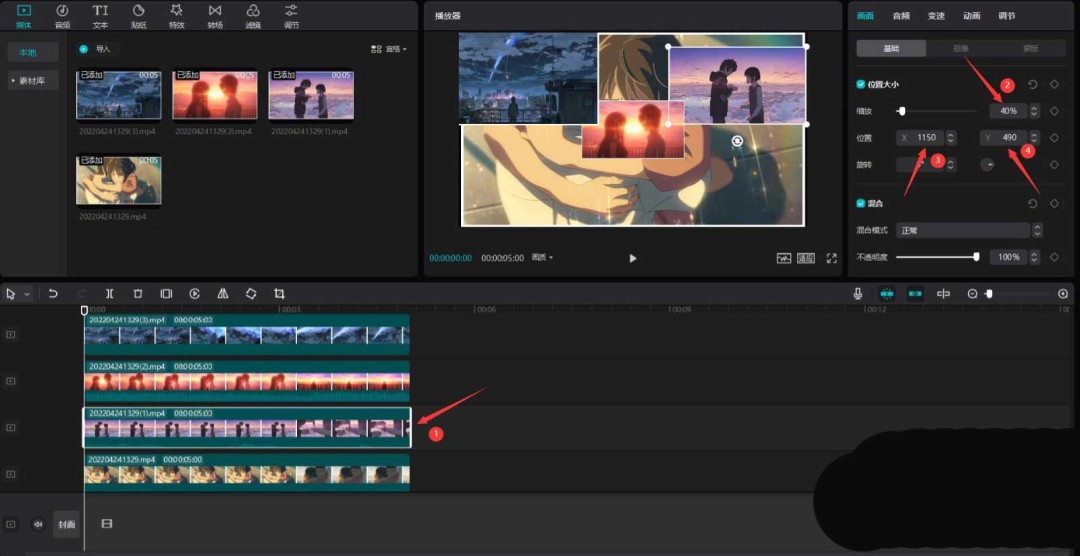Open the 滤镜 (filters) panel icon

tap(253, 14)
